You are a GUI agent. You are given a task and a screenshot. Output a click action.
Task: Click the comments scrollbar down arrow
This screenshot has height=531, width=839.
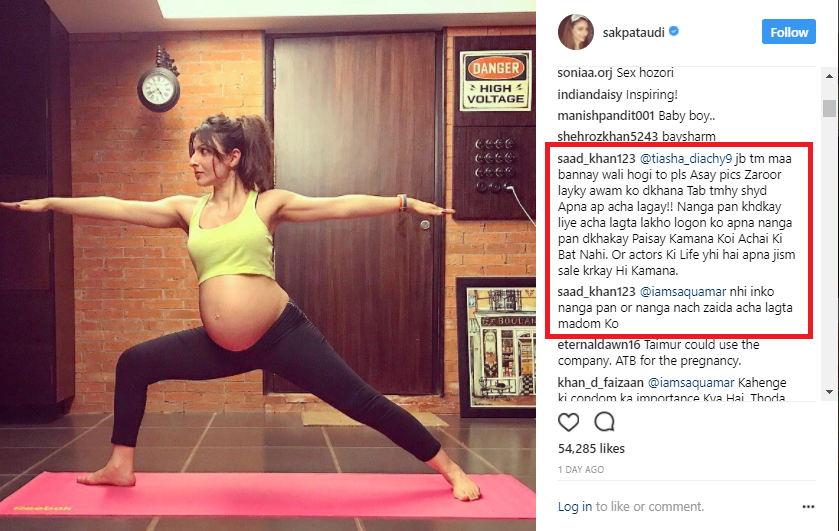click(x=829, y=392)
